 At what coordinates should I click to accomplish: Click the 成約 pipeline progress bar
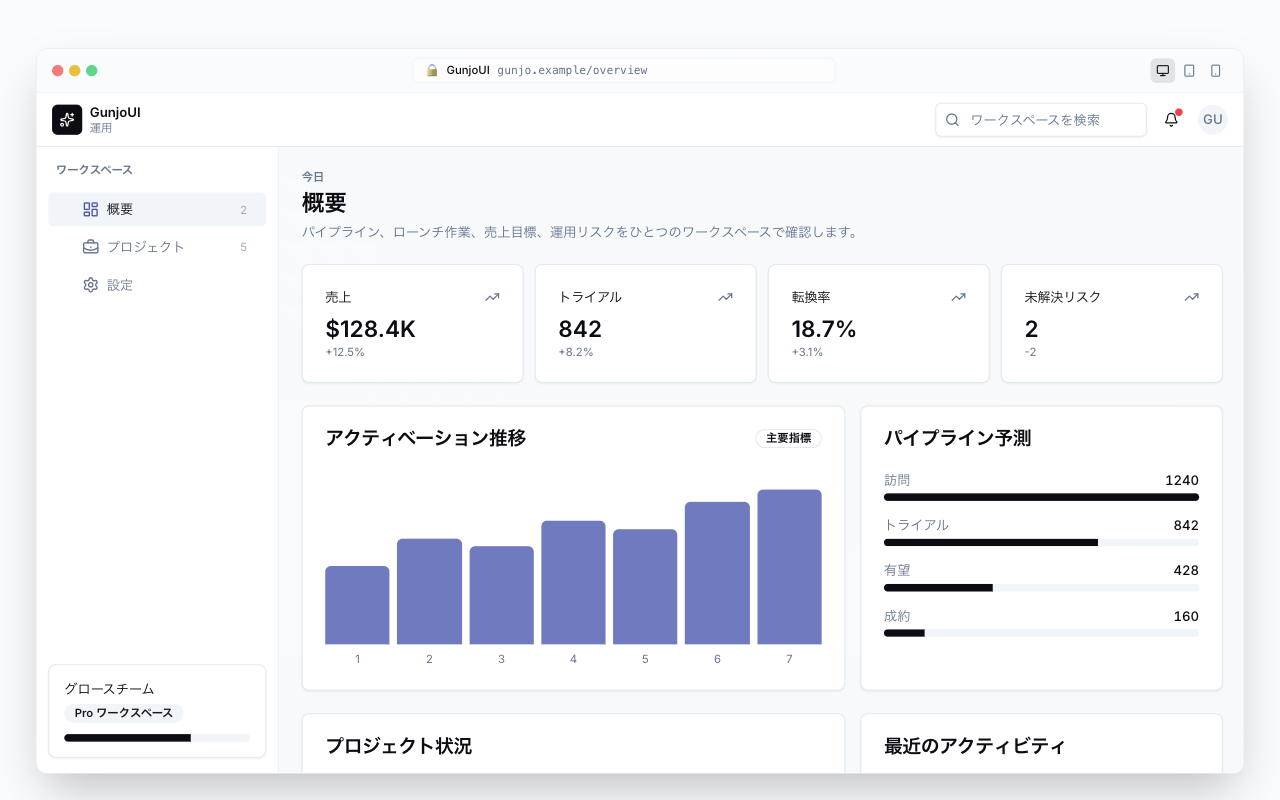pyautogui.click(x=1041, y=633)
